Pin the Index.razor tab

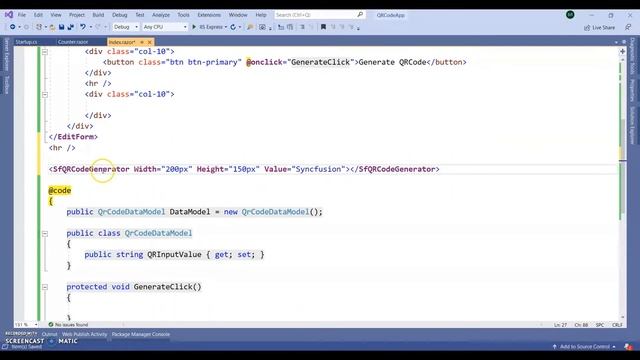tap(142, 42)
